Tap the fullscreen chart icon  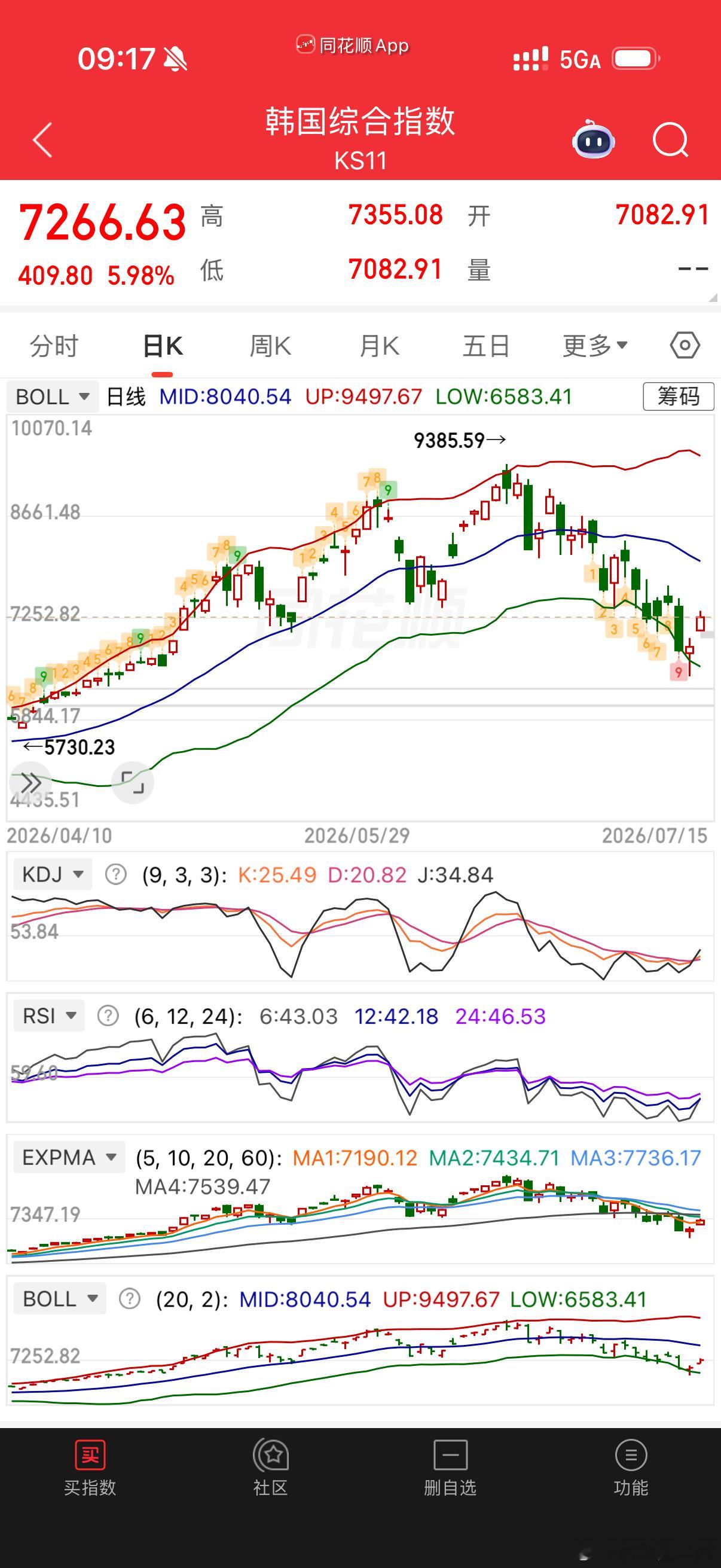point(133,782)
